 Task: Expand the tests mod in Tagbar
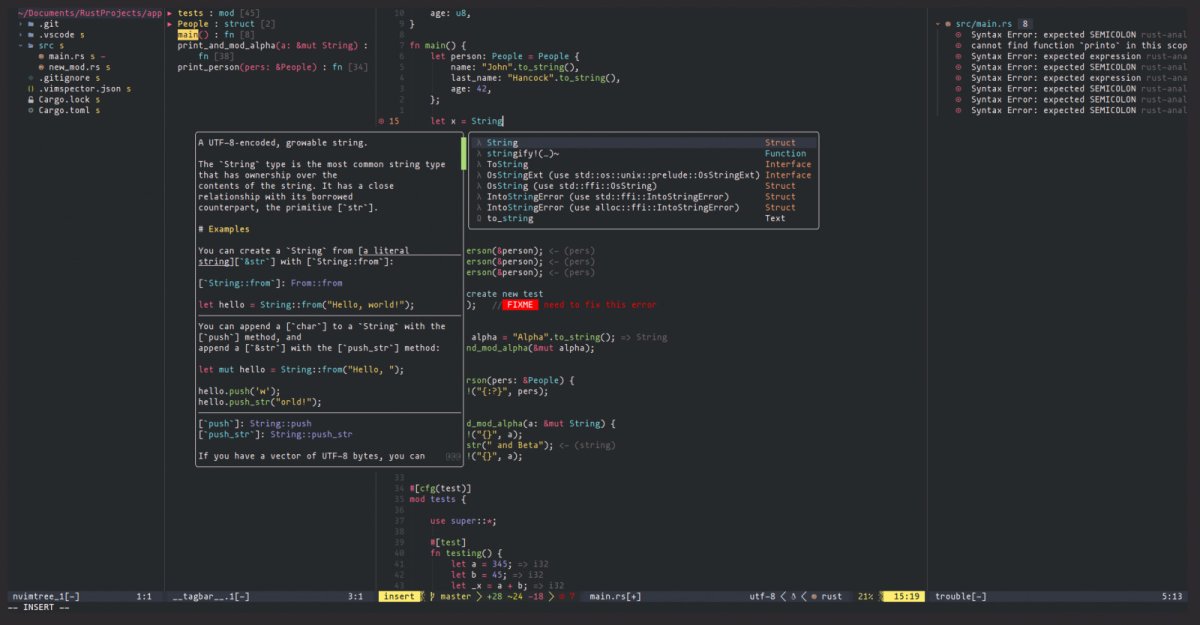(170, 13)
